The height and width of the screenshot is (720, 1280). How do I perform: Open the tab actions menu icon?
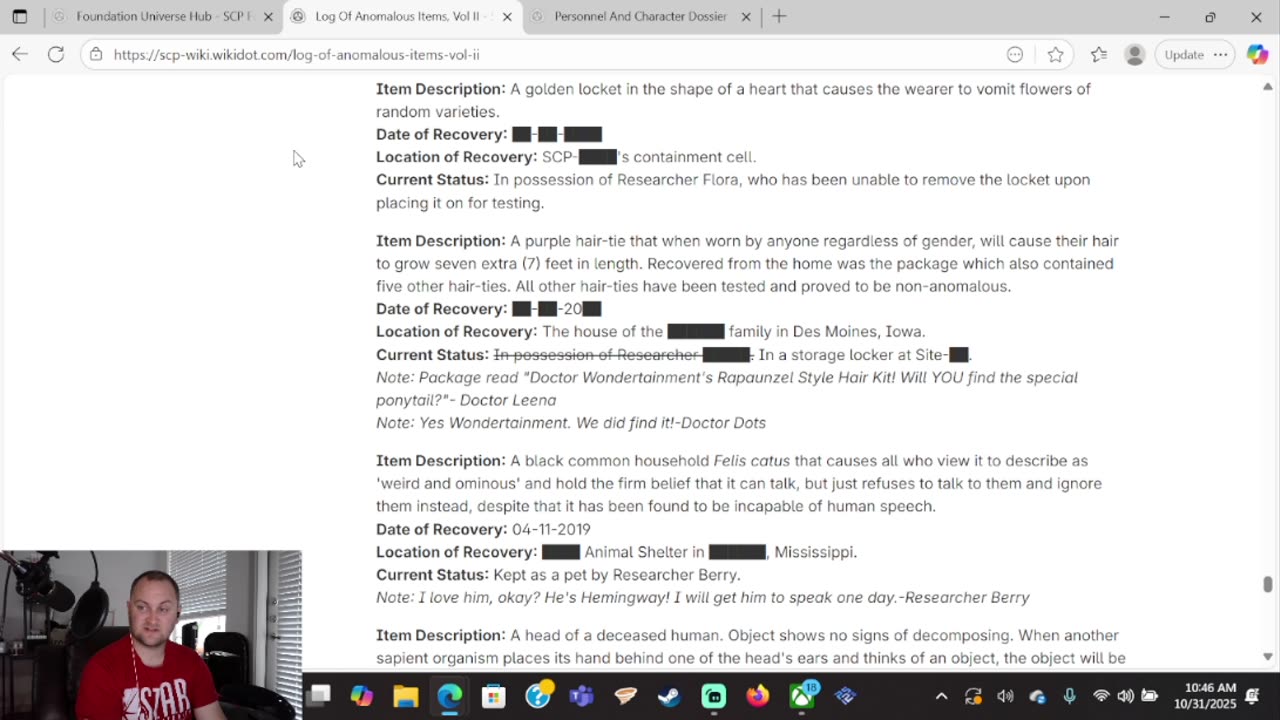pyautogui.click(x=20, y=17)
